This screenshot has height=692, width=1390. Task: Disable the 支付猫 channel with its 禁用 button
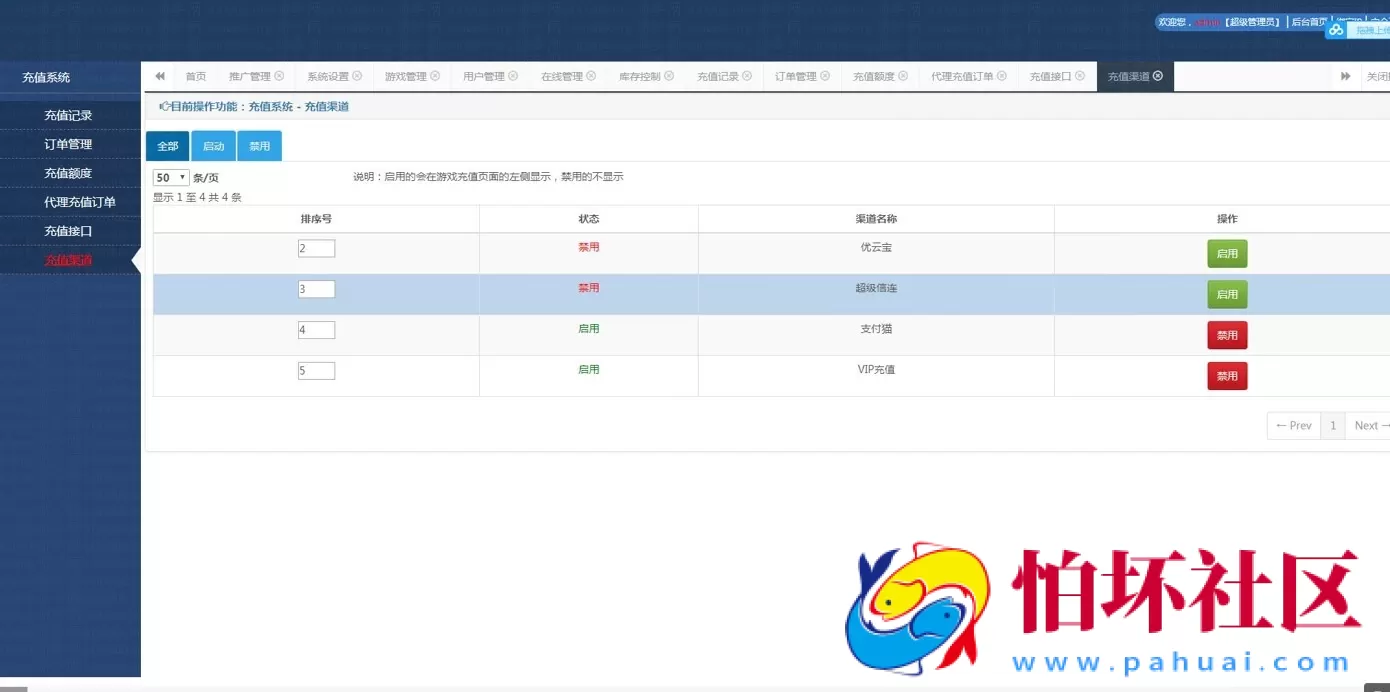(1227, 334)
